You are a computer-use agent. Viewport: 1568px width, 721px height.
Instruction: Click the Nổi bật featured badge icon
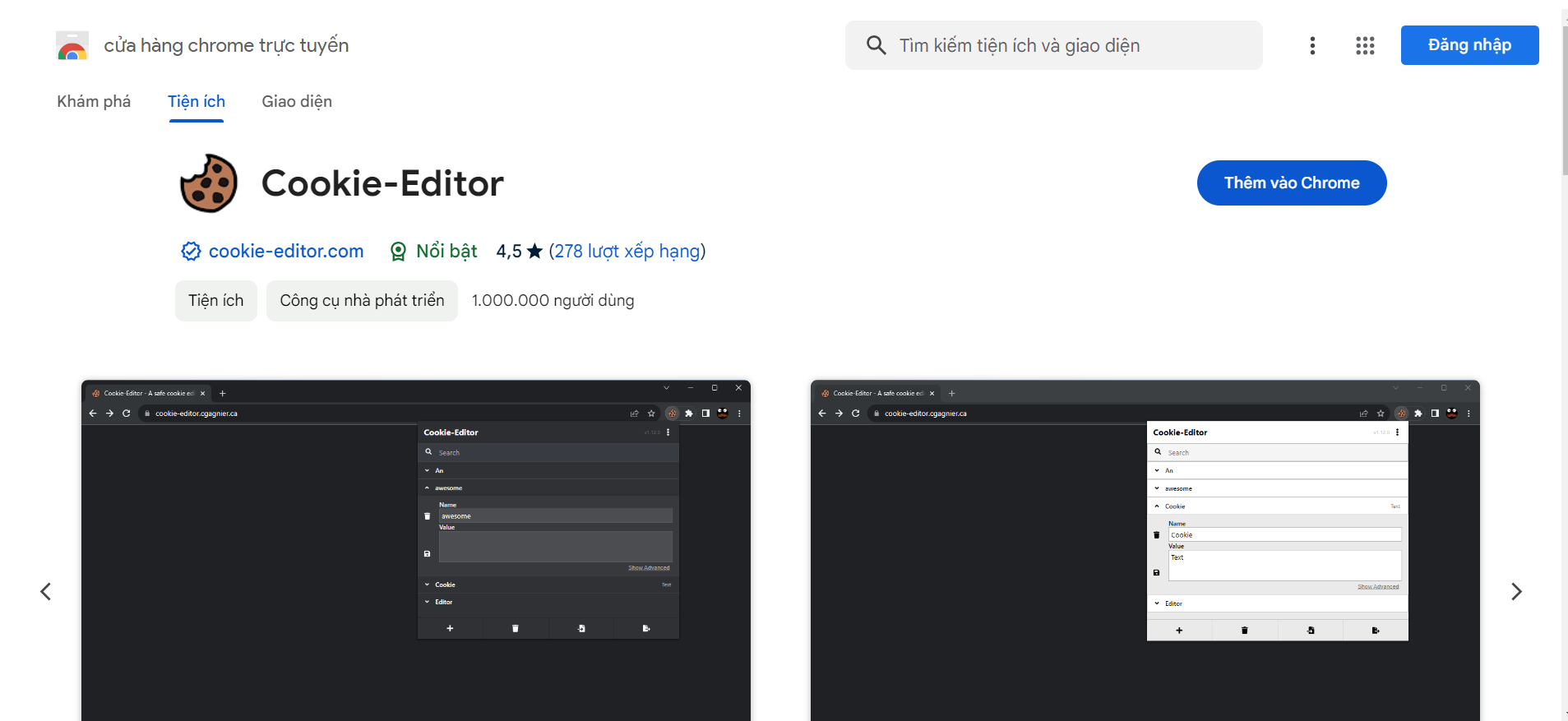[398, 252]
